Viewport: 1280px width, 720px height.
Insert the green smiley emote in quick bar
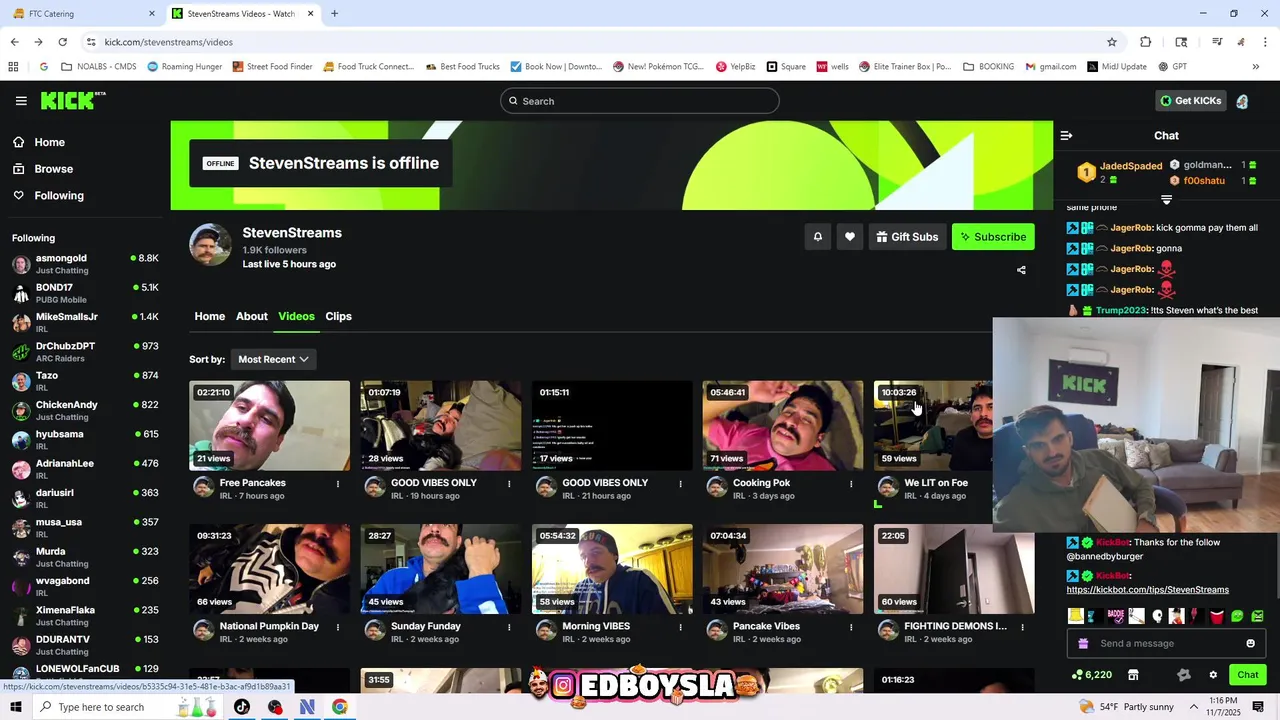tap(1237, 616)
